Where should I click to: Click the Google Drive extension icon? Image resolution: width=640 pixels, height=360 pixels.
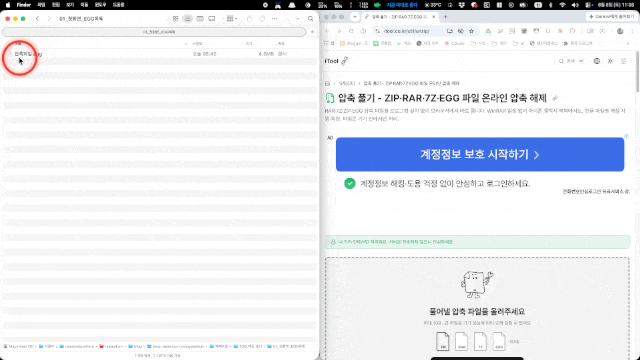[488, 31]
